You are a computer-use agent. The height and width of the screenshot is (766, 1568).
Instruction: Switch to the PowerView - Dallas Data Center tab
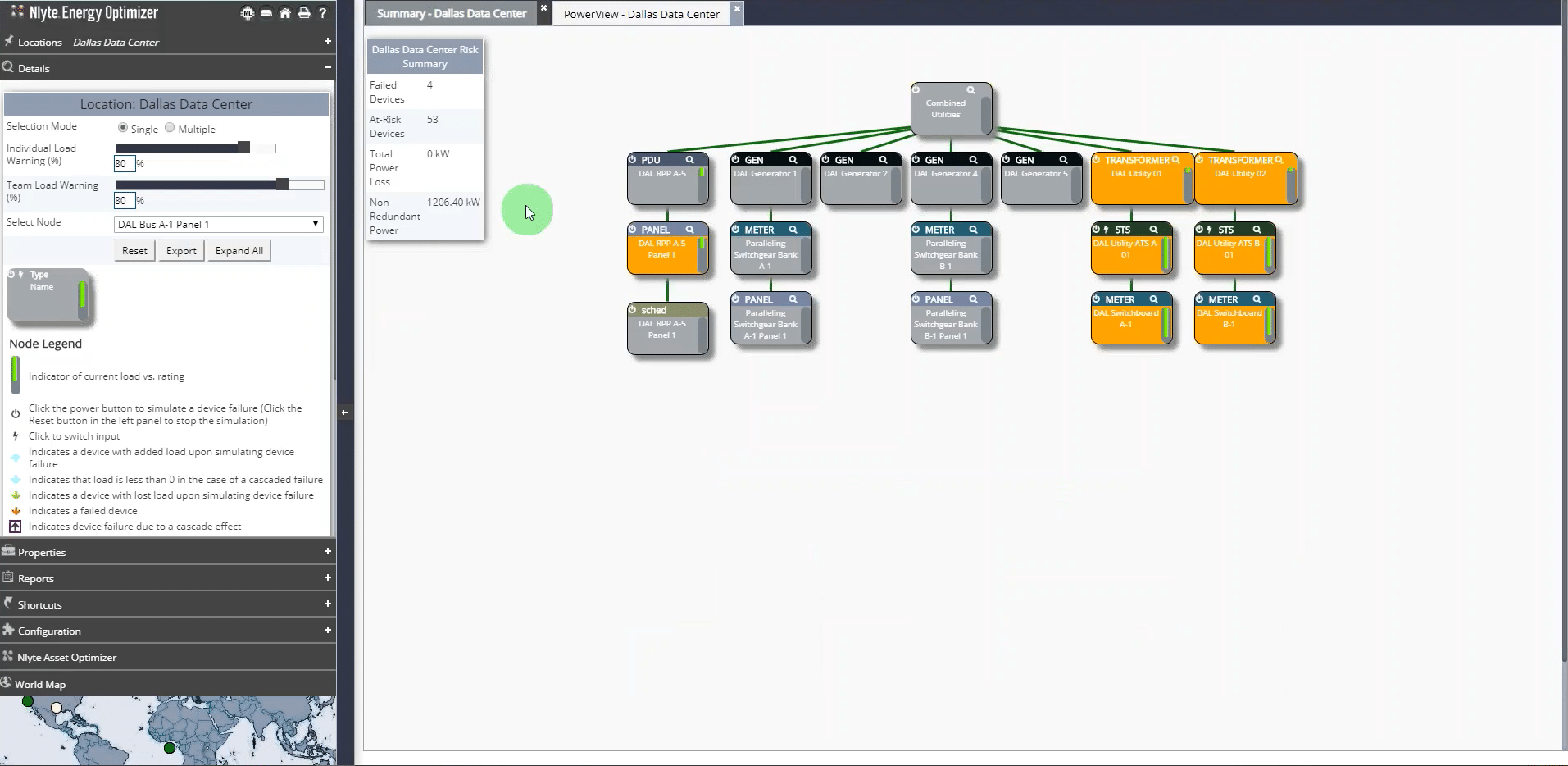pyautogui.click(x=641, y=13)
